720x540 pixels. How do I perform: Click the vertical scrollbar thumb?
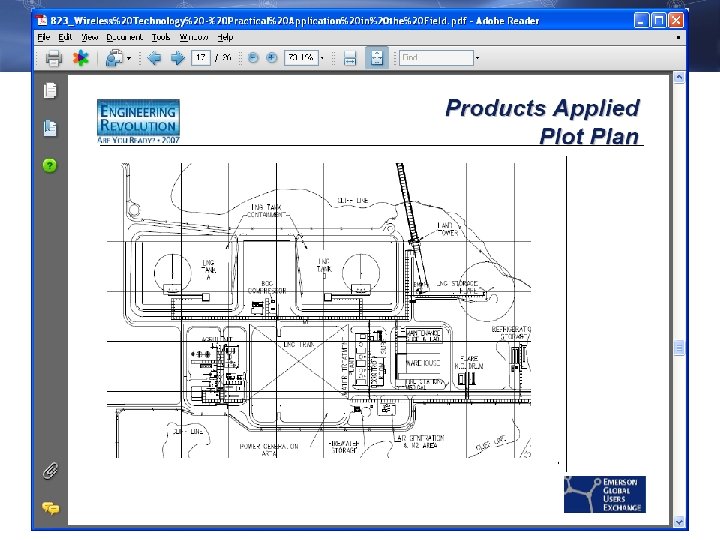click(679, 348)
